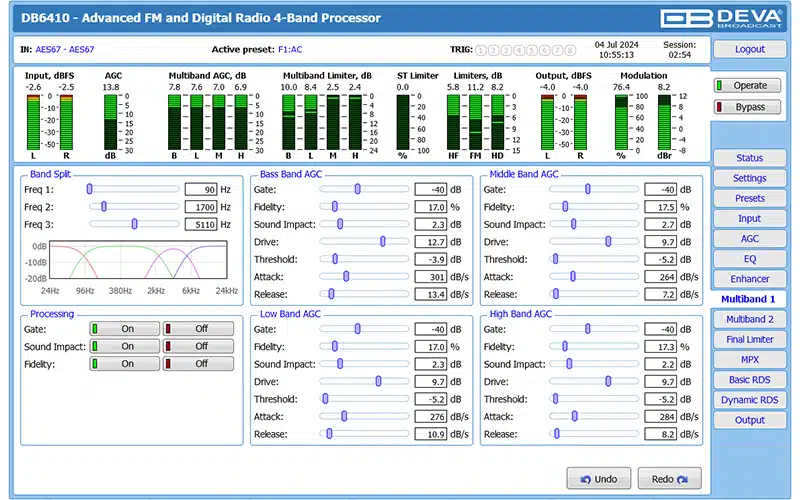
Task: Open the Input page
Action: (x=749, y=218)
